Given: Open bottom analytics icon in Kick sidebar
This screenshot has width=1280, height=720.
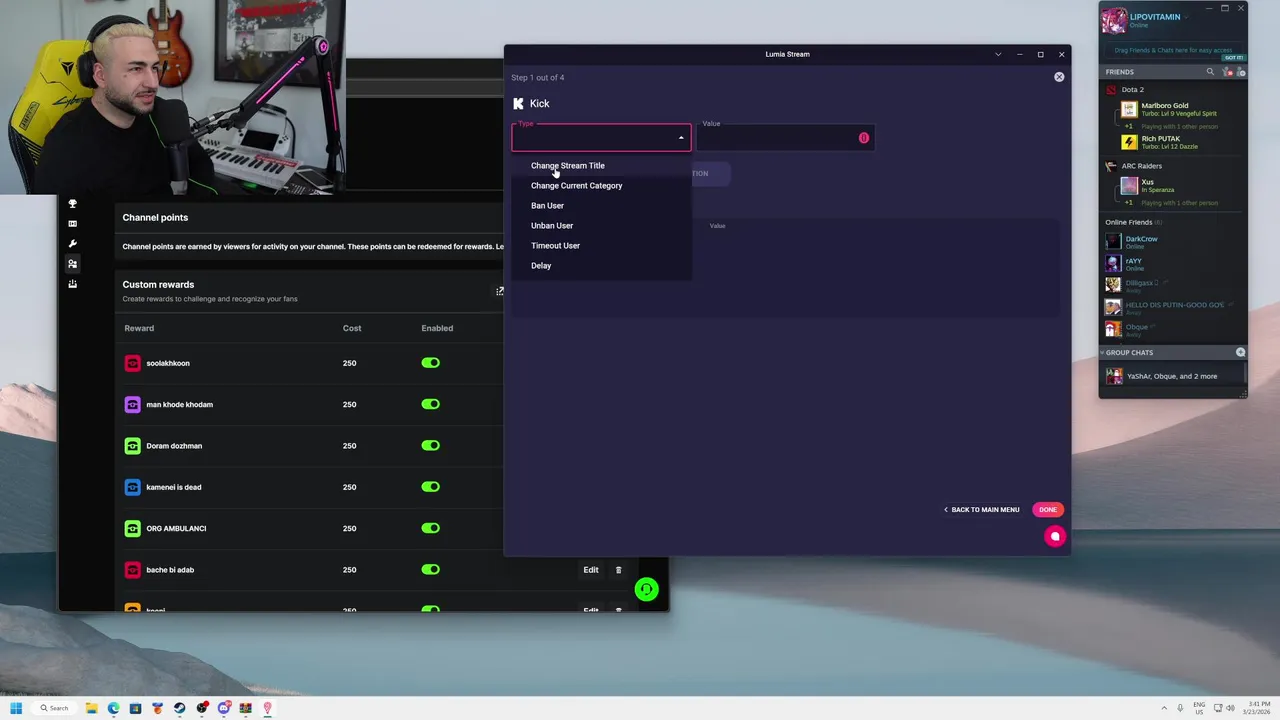Looking at the screenshot, I should [72, 284].
